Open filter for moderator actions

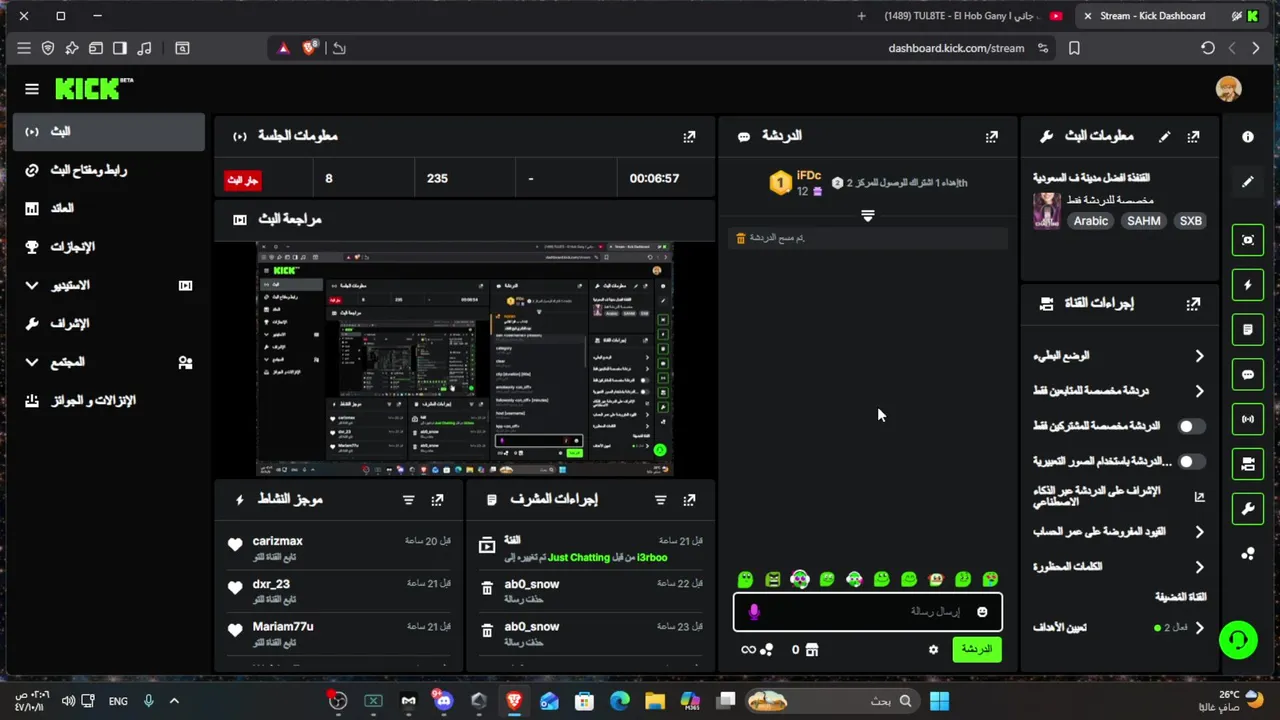point(660,499)
